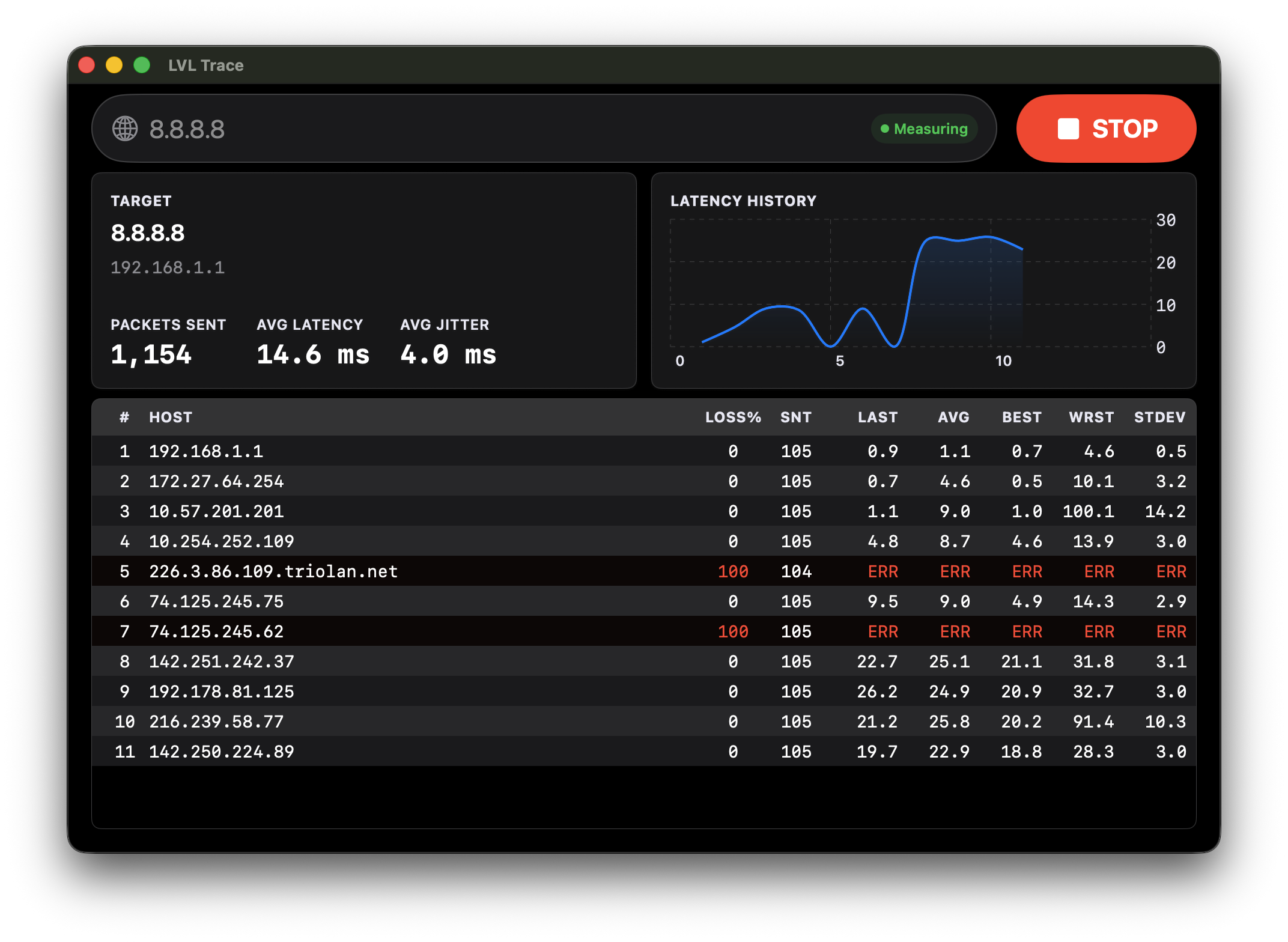The width and height of the screenshot is (1288, 942).
Task: Click the Avg Jitter value 4.0 ms
Action: tap(448, 354)
